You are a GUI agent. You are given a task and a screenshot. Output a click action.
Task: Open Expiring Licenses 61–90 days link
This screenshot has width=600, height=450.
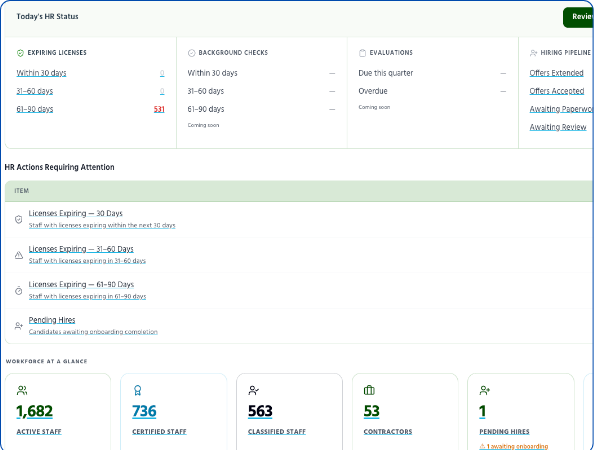[34, 109]
